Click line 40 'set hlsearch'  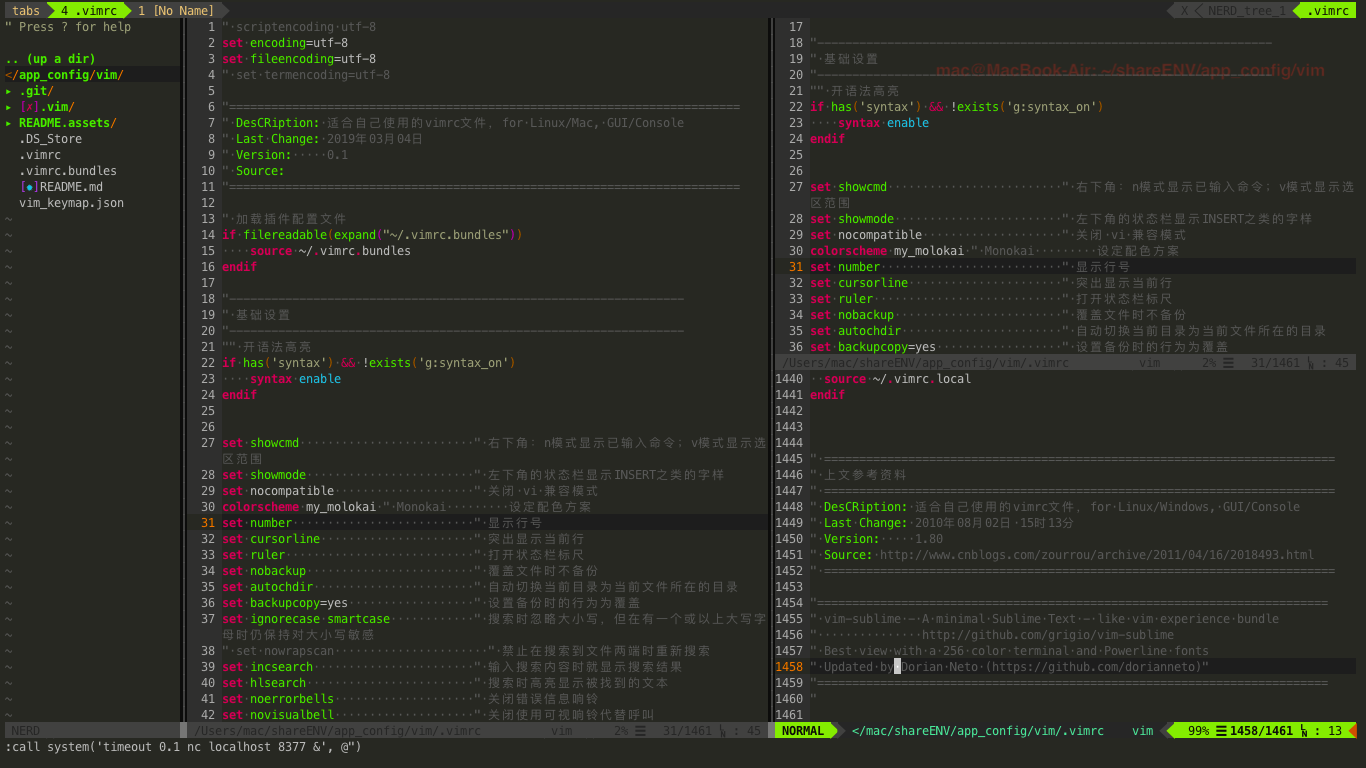point(264,683)
